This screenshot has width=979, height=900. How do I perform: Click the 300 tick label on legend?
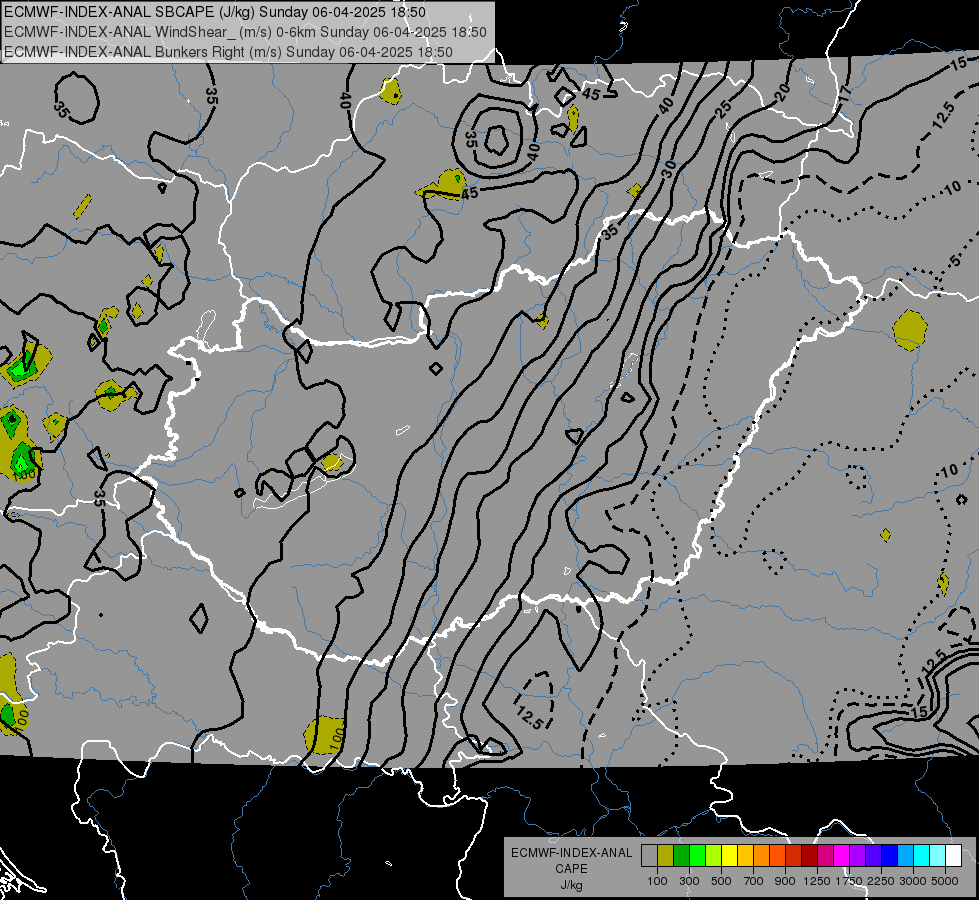(x=689, y=881)
